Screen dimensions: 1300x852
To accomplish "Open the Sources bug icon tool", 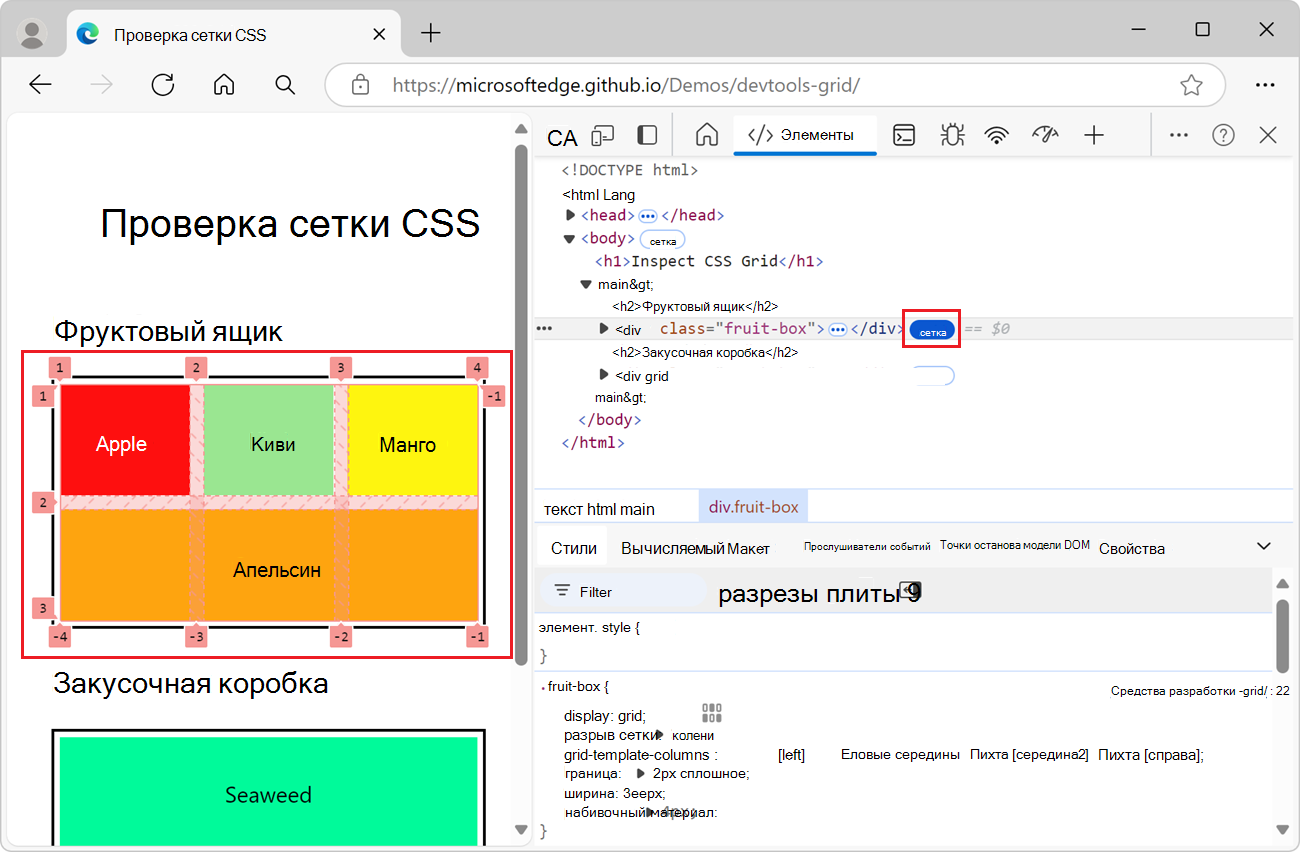I will [x=951, y=135].
